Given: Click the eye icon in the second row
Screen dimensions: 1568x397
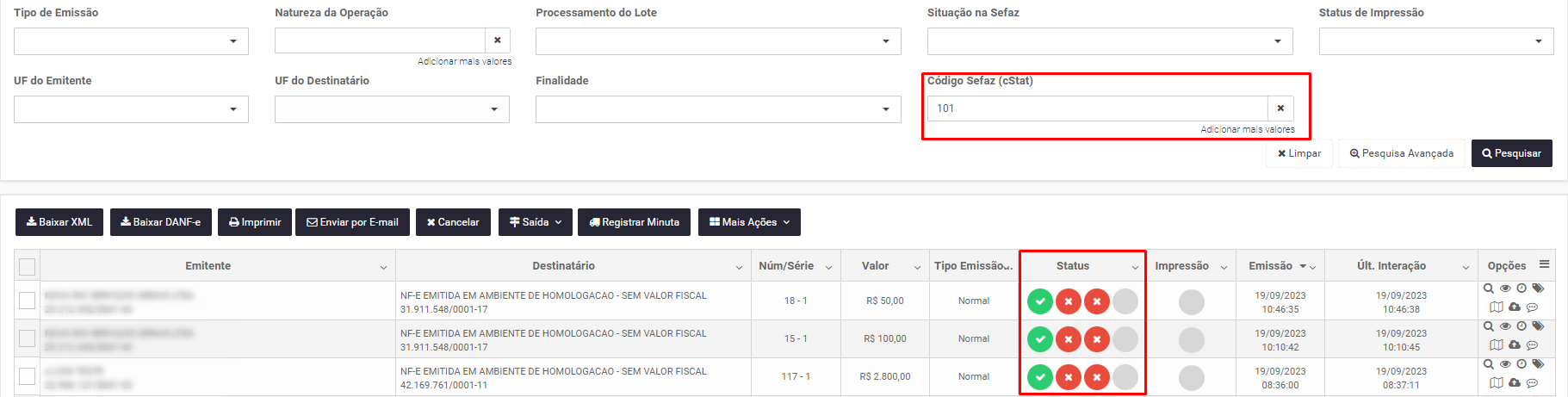Looking at the screenshot, I should 1505,326.
